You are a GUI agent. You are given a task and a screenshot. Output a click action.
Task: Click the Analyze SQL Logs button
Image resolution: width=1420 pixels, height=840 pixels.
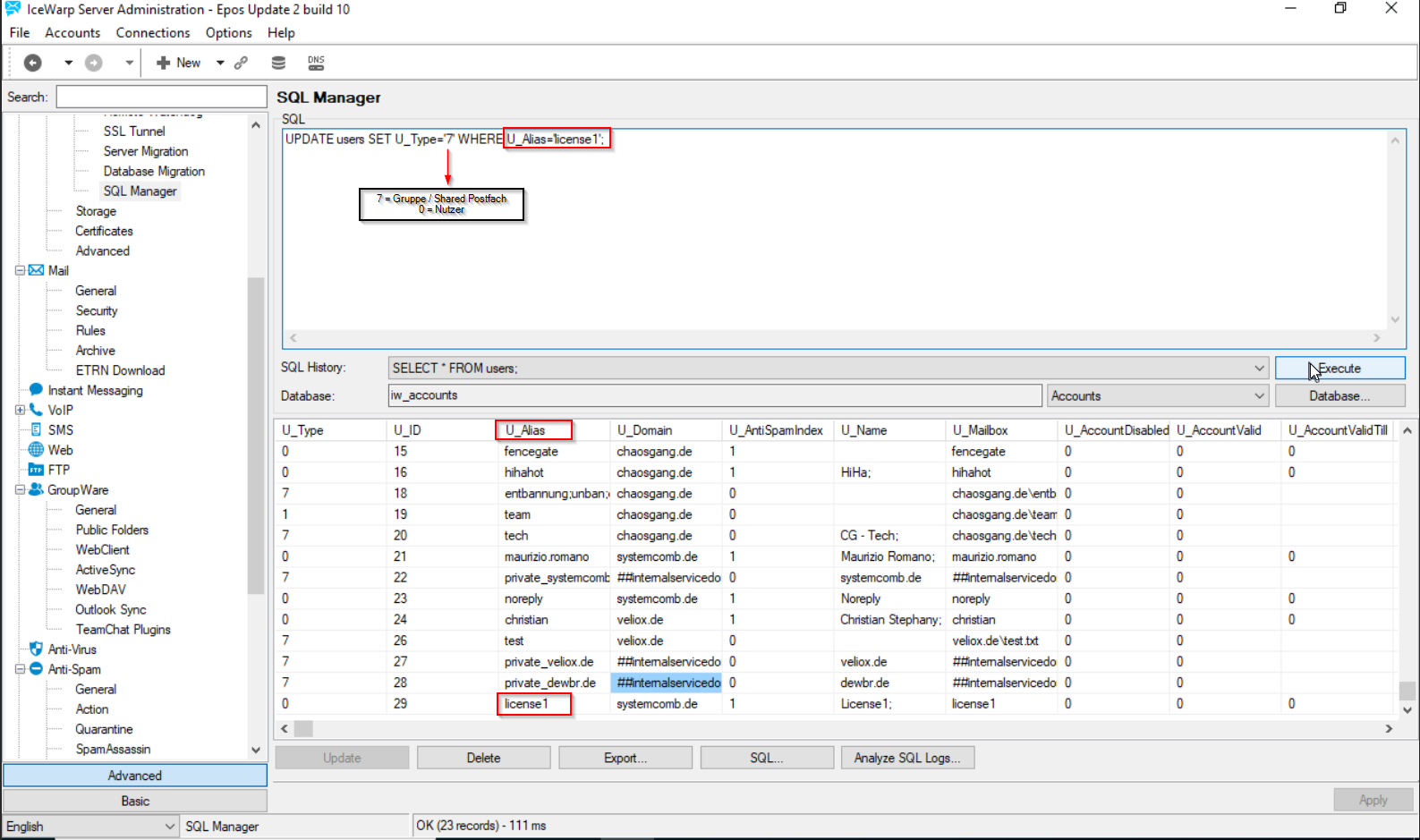point(907,758)
